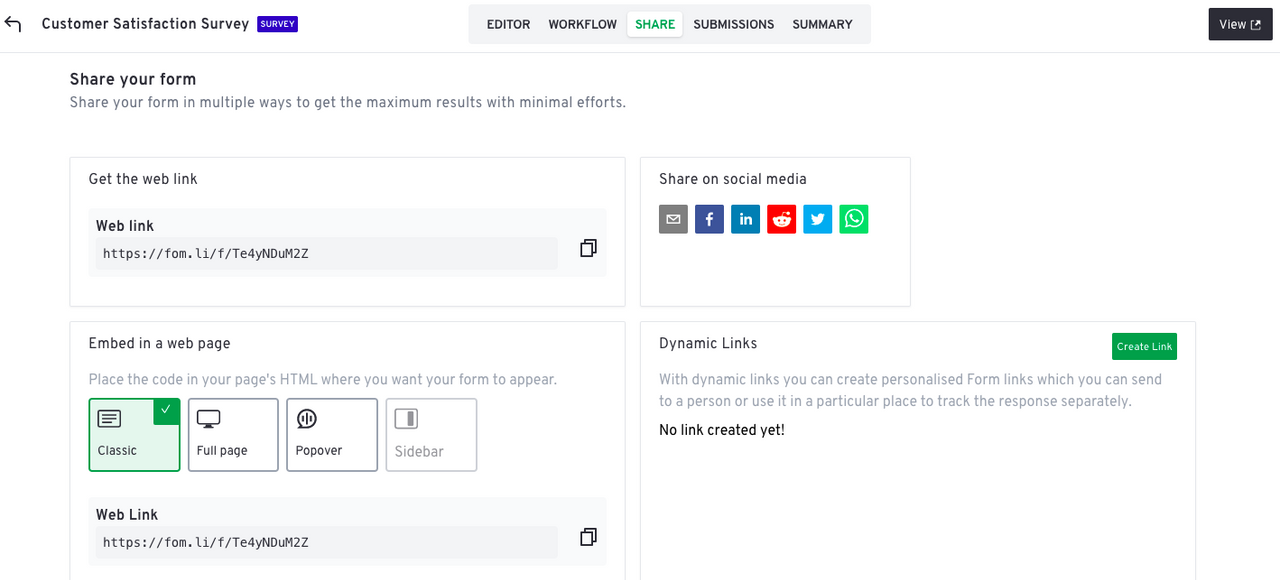Click the back arrow icon
The image size is (1280, 580).
[x=13, y=24]
